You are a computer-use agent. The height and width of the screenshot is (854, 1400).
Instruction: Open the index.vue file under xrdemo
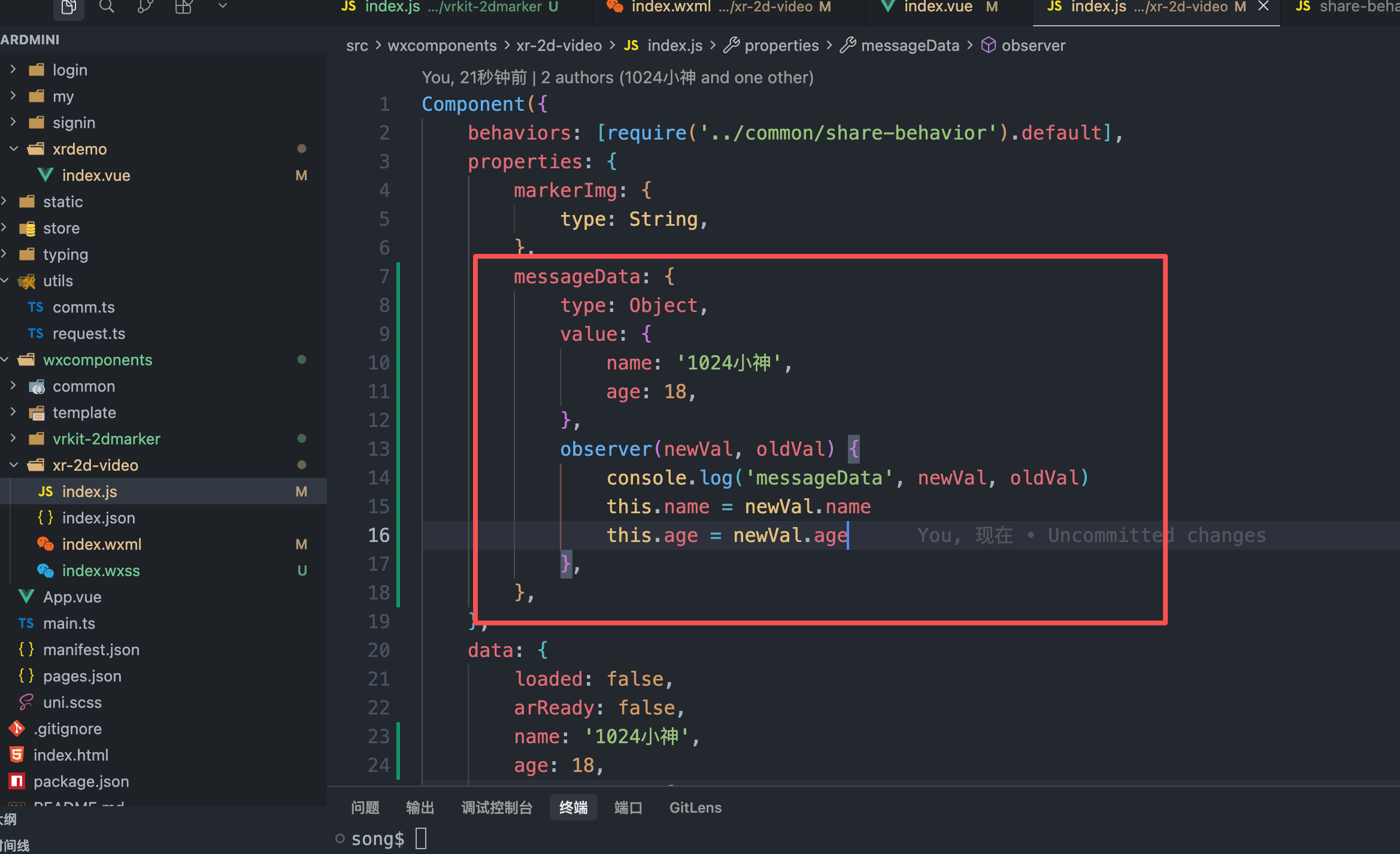click(x=96, y=175)
